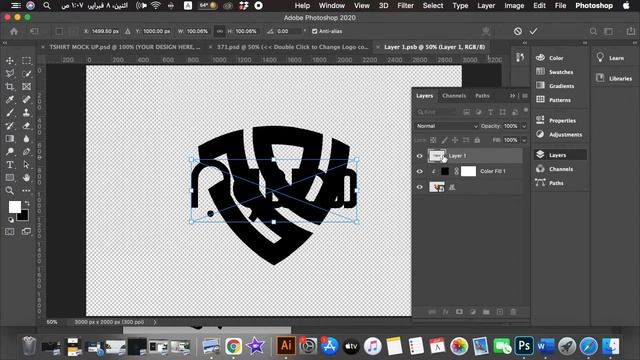Expand status bar info arrow
Viewport: 640px width, 360px height.
[x=155, y=322]
